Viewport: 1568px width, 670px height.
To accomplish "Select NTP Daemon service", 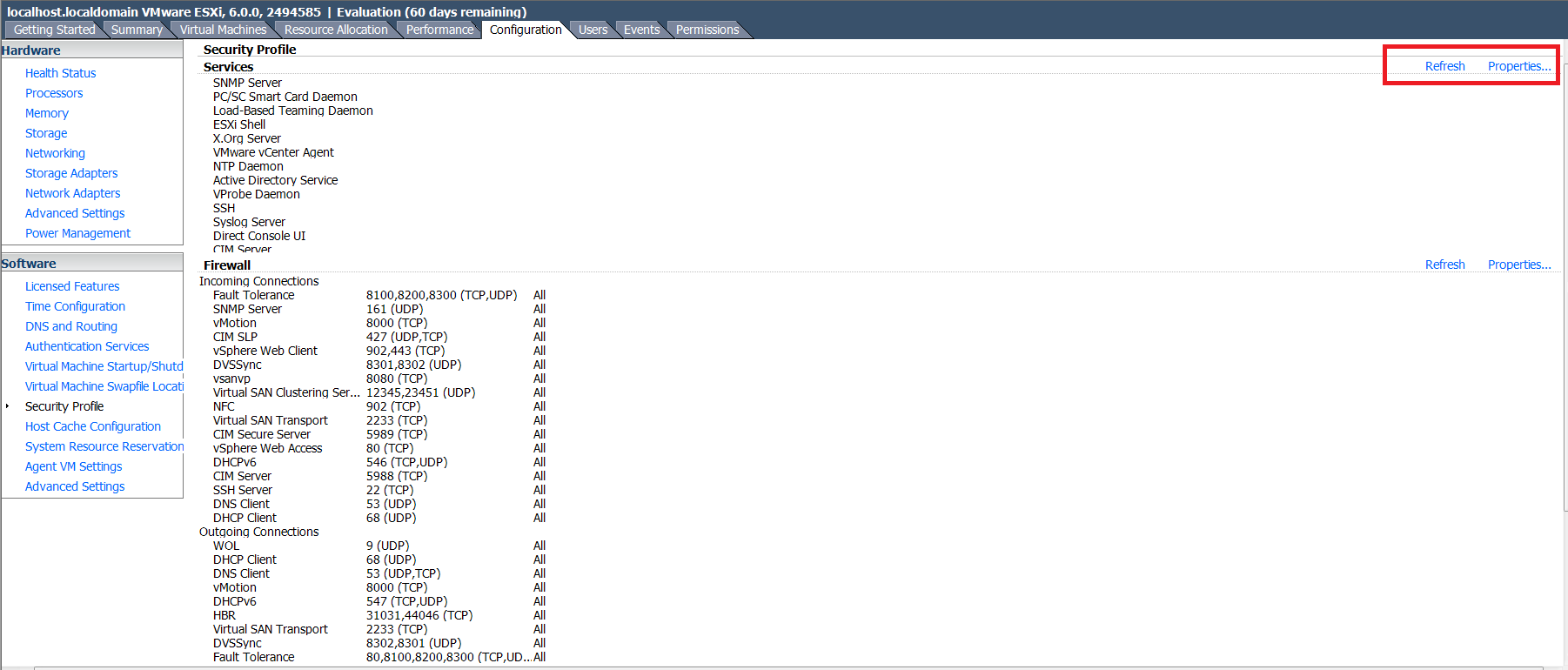I will (x=248, y=166).
